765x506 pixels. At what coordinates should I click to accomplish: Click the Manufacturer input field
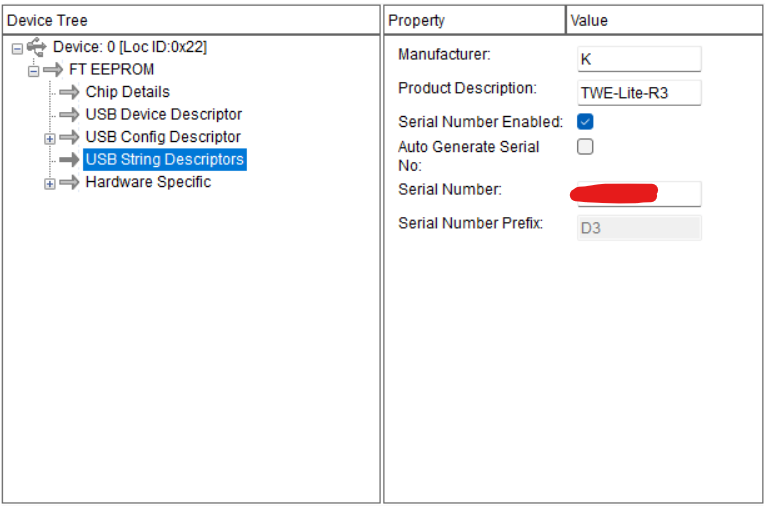pos(639,59)
